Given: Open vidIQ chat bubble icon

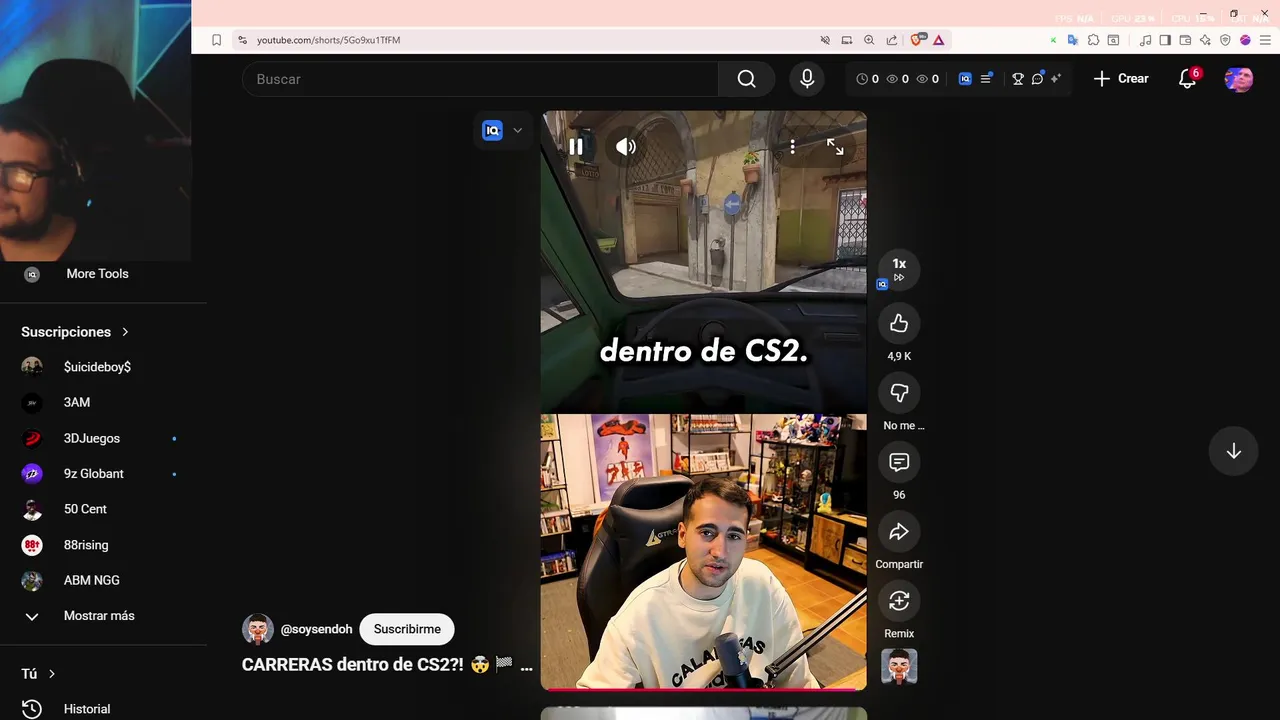Looking at the screenshot, I should [1037, 79].
